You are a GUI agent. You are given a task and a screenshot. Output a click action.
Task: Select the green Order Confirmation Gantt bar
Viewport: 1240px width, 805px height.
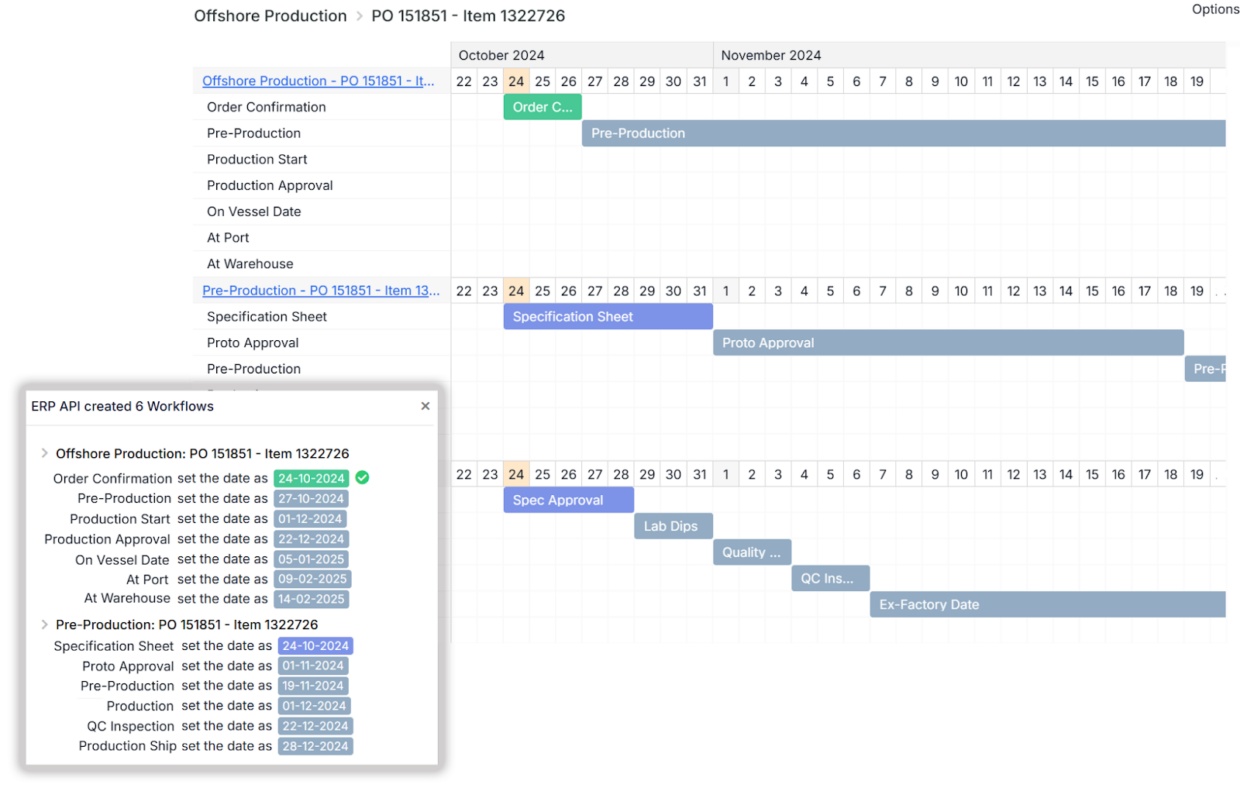[x=542, y=107]
